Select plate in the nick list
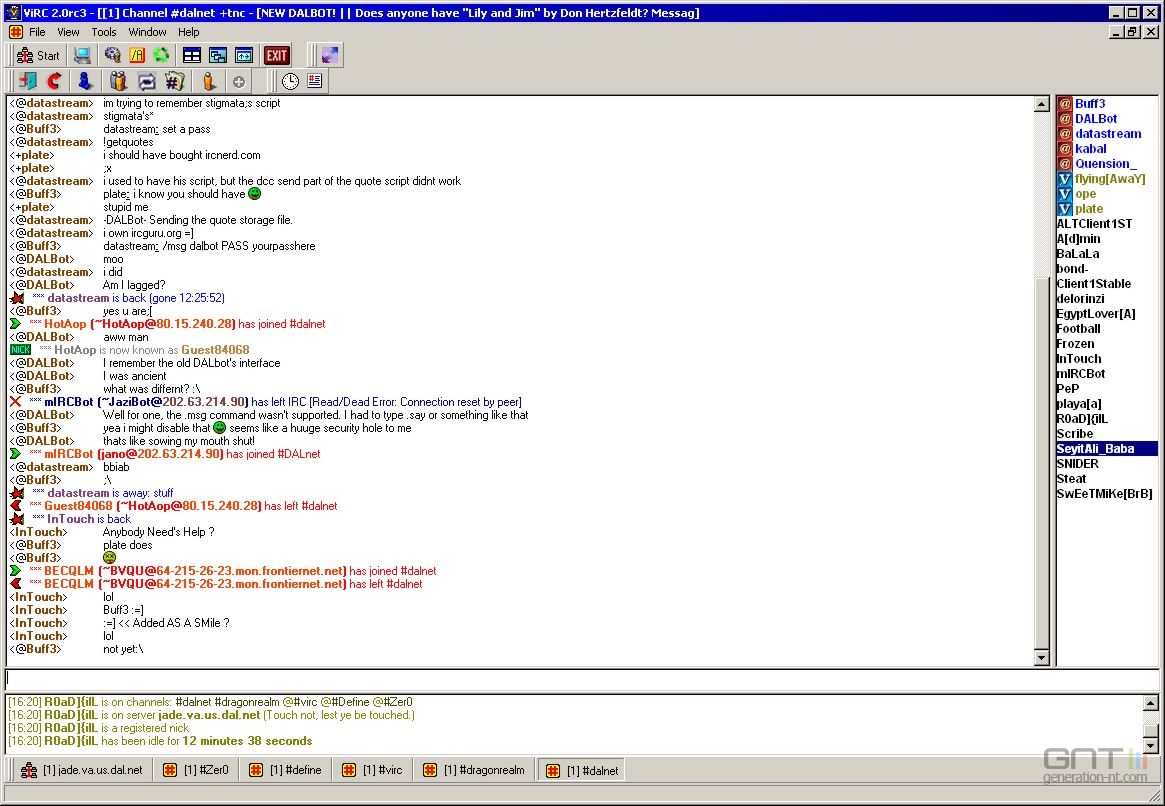This screenshot has height=806, width=1165. 1106,209
